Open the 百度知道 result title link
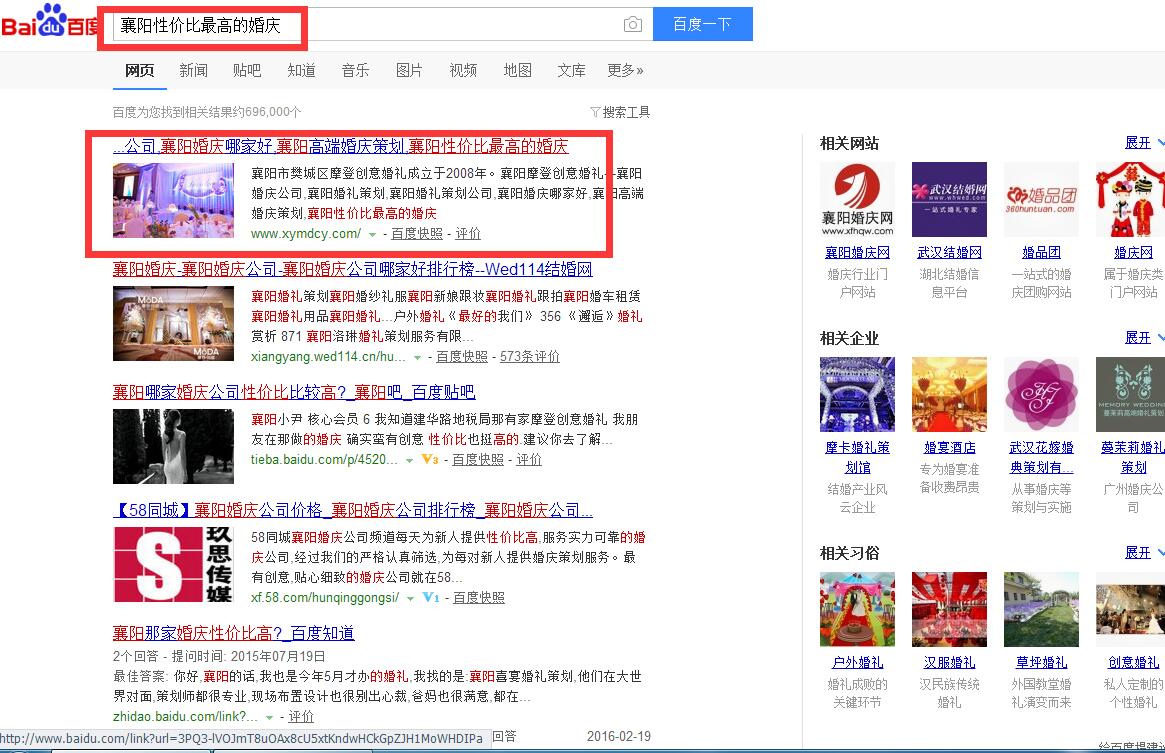 click(233, 633)
